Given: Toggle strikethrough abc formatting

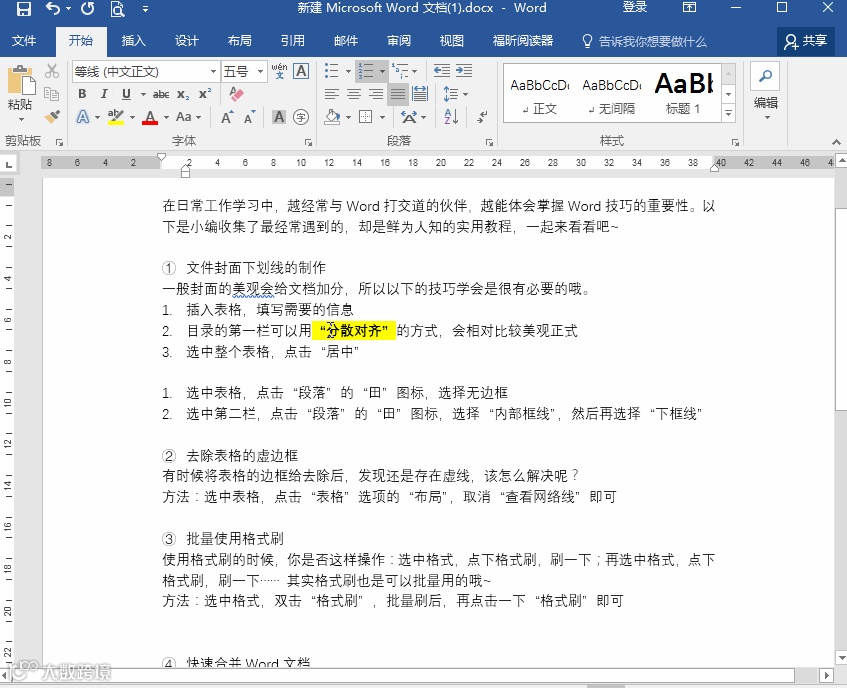Looking at the screenshot, I should click(161, 94).
